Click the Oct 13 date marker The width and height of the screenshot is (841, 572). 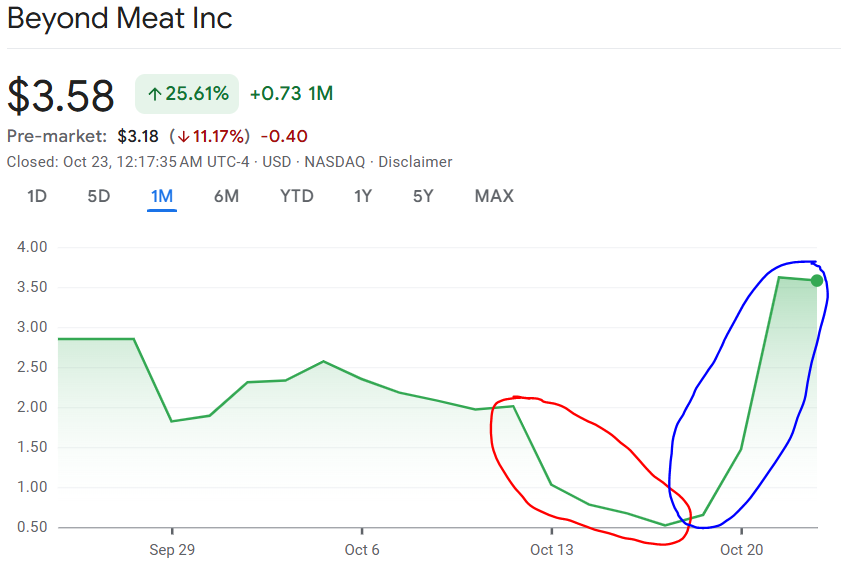tap(551, 549)
